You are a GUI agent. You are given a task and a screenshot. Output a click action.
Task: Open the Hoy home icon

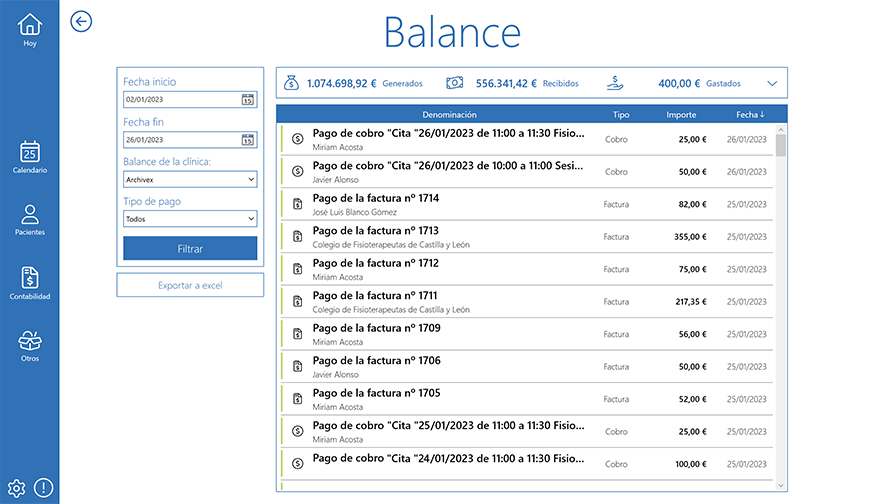(30, 28)
